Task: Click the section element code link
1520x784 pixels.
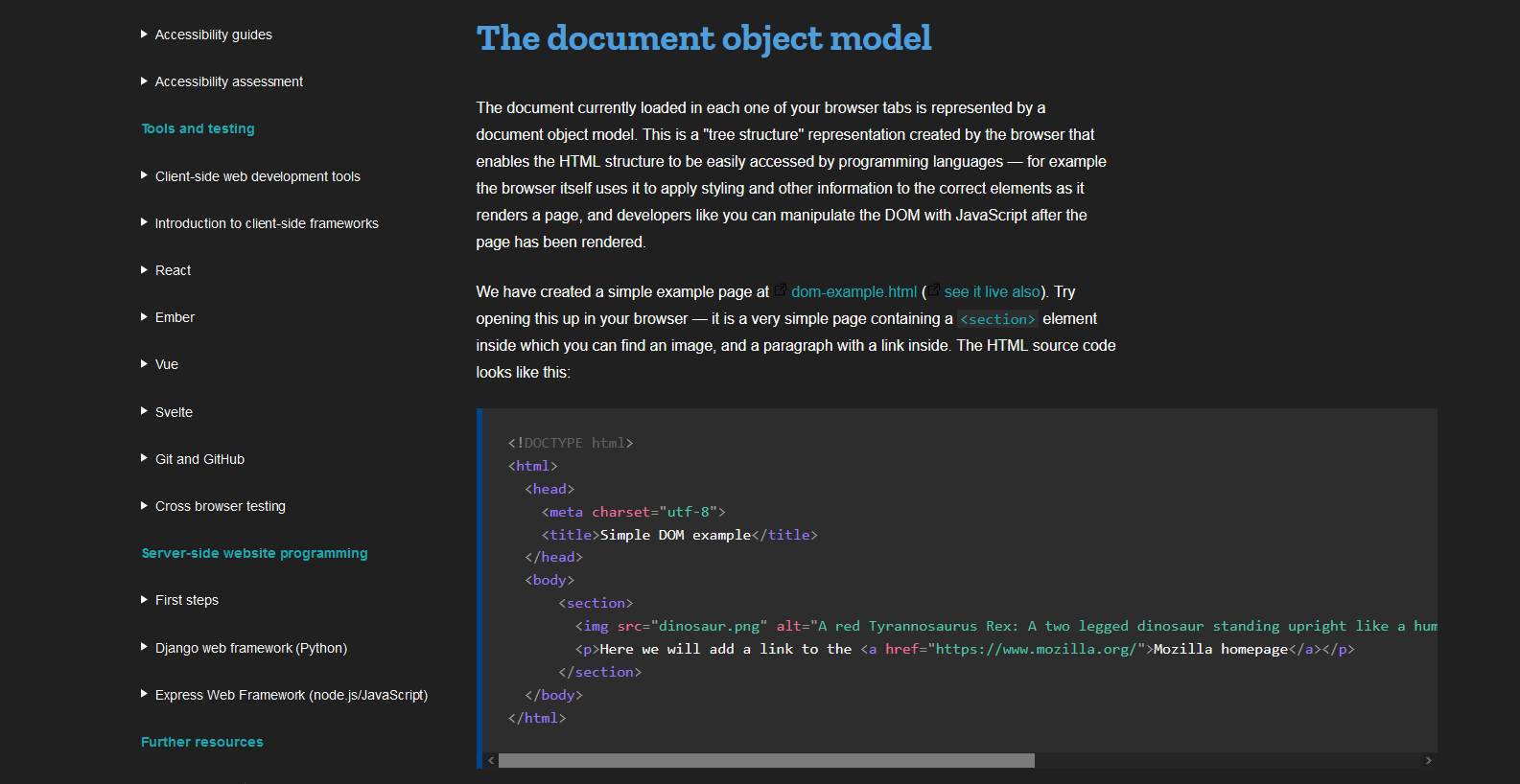Action: [997, 319]
